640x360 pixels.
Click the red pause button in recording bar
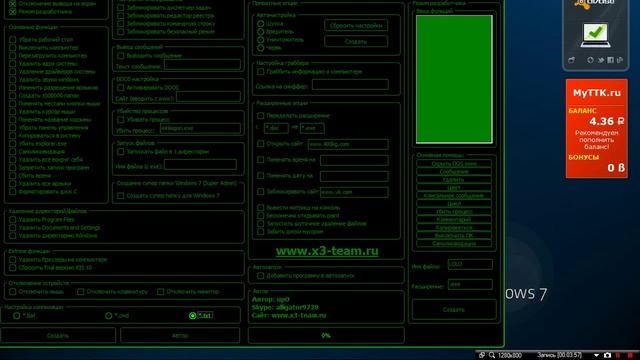618,356
